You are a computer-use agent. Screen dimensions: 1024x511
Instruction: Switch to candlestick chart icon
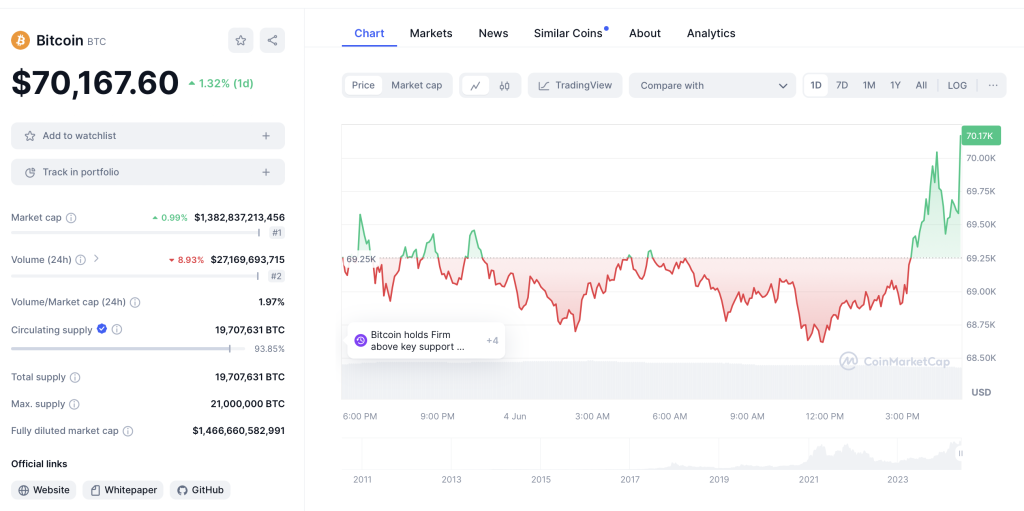(504, 86)
